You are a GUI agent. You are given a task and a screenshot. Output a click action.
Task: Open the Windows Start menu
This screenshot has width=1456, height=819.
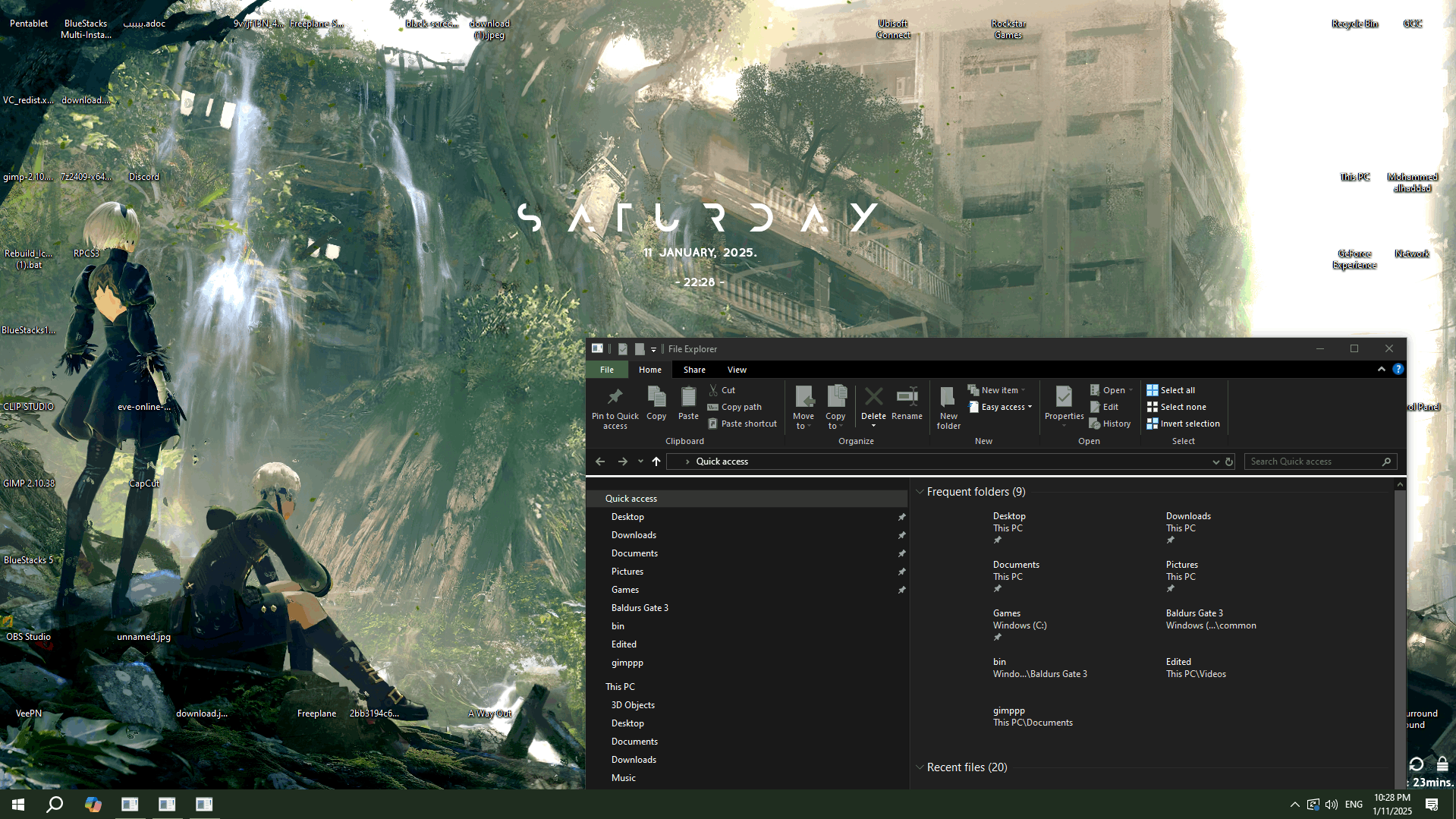(x=18, y=805)
